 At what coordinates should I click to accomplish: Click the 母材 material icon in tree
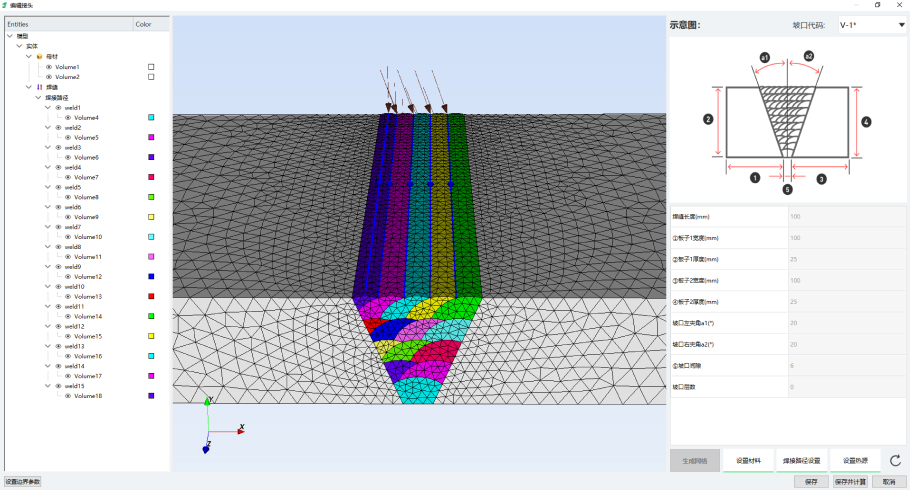click(39, 57)
